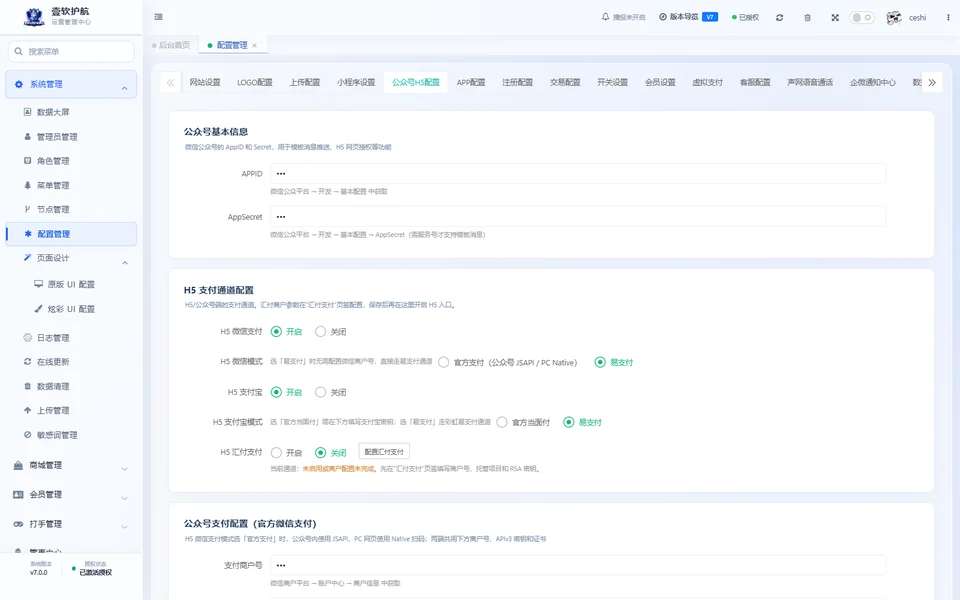The image size is (960, 600).
Task: Enable H5 支付宝 with 开启 radio
Action: [x=276, y=392]
